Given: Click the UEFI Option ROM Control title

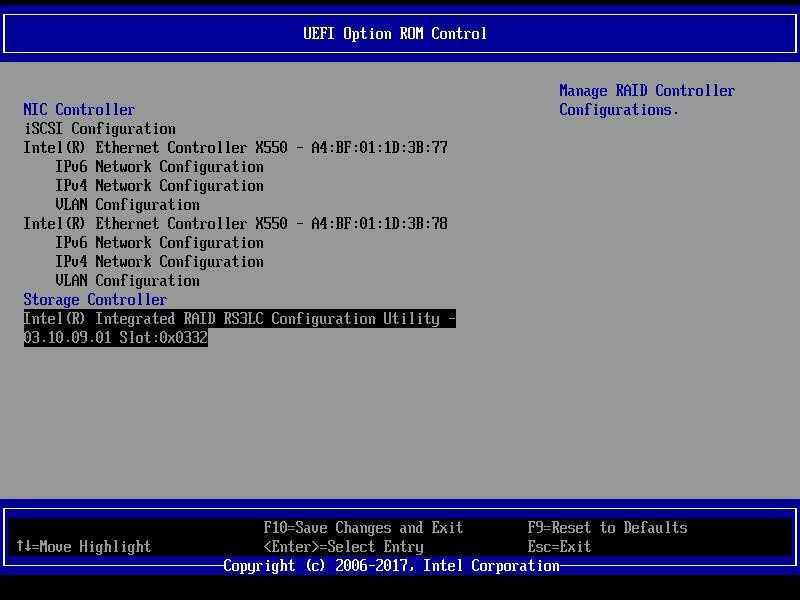Looking at the screenshot, I should point(395,34).
